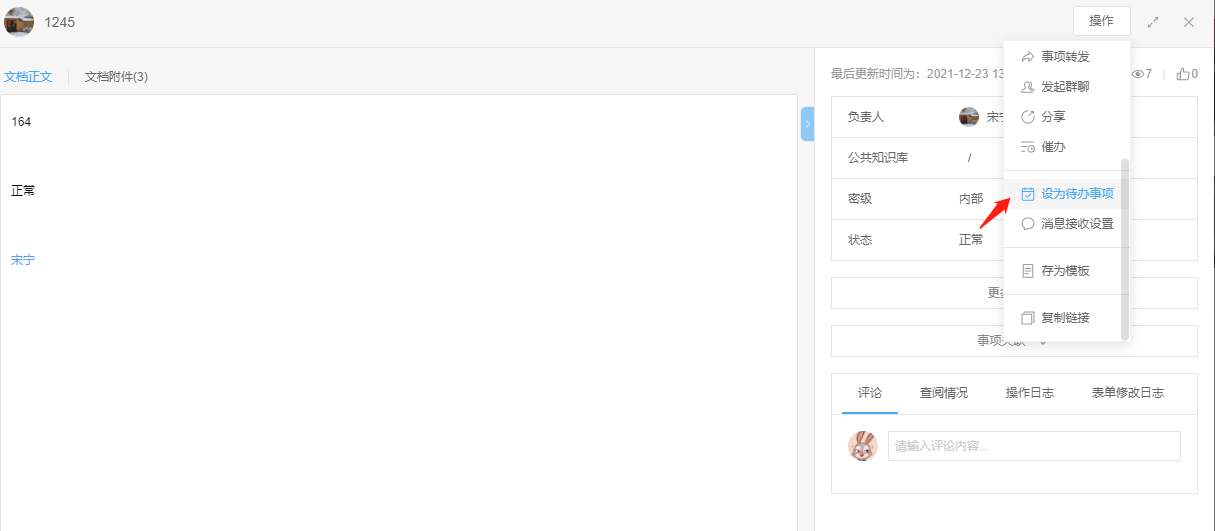Collapse the right side panel with arrow handle
Image resolution: width=1215 pixels, height=531 pixels.
807,124
